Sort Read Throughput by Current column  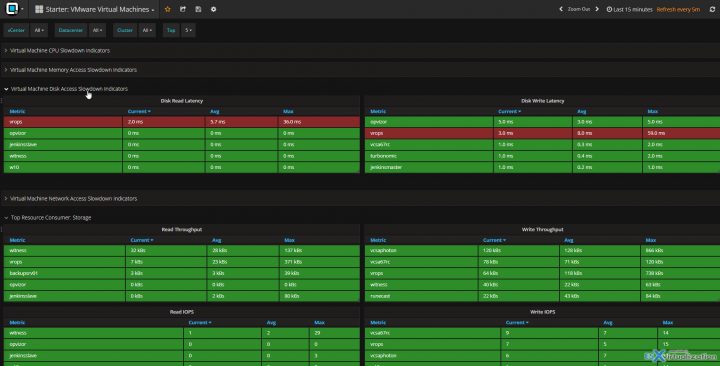(x=141, y=240)
